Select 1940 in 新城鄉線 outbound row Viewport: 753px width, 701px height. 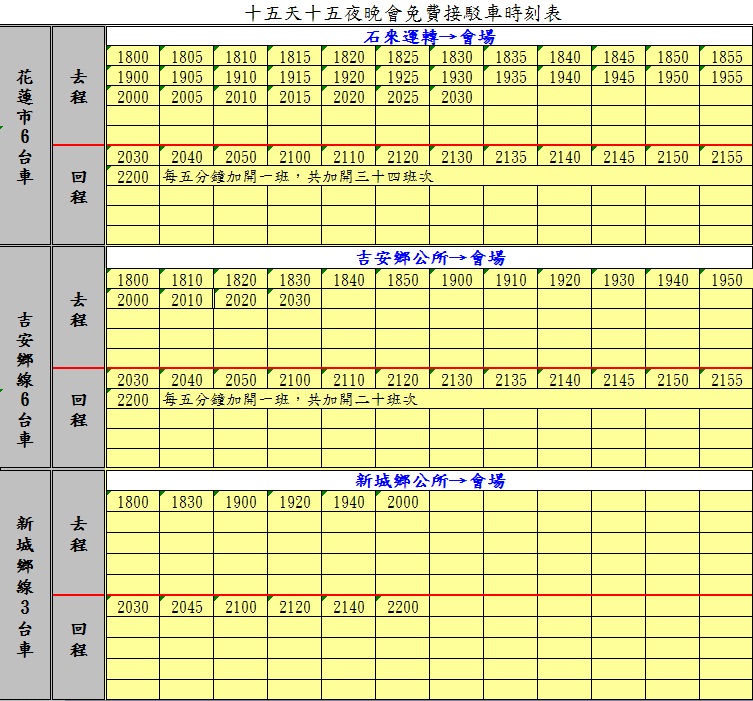point(349,502)
